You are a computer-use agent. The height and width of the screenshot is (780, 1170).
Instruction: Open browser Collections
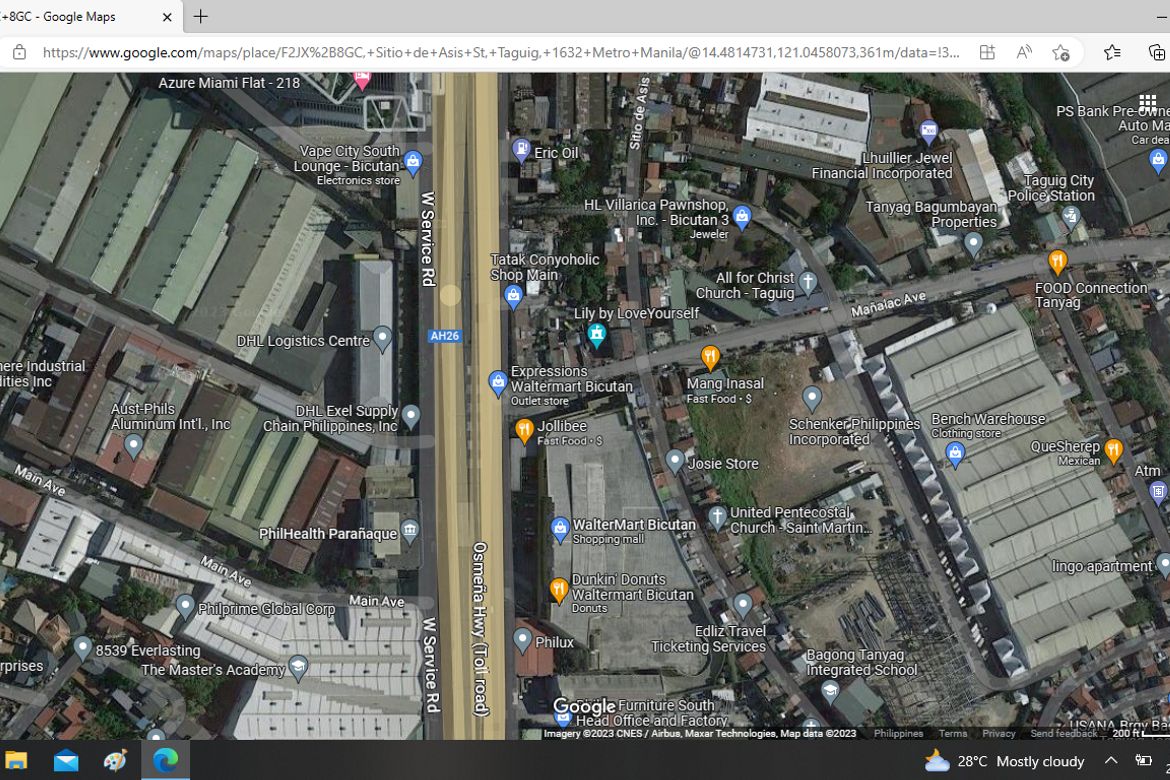1155,52
